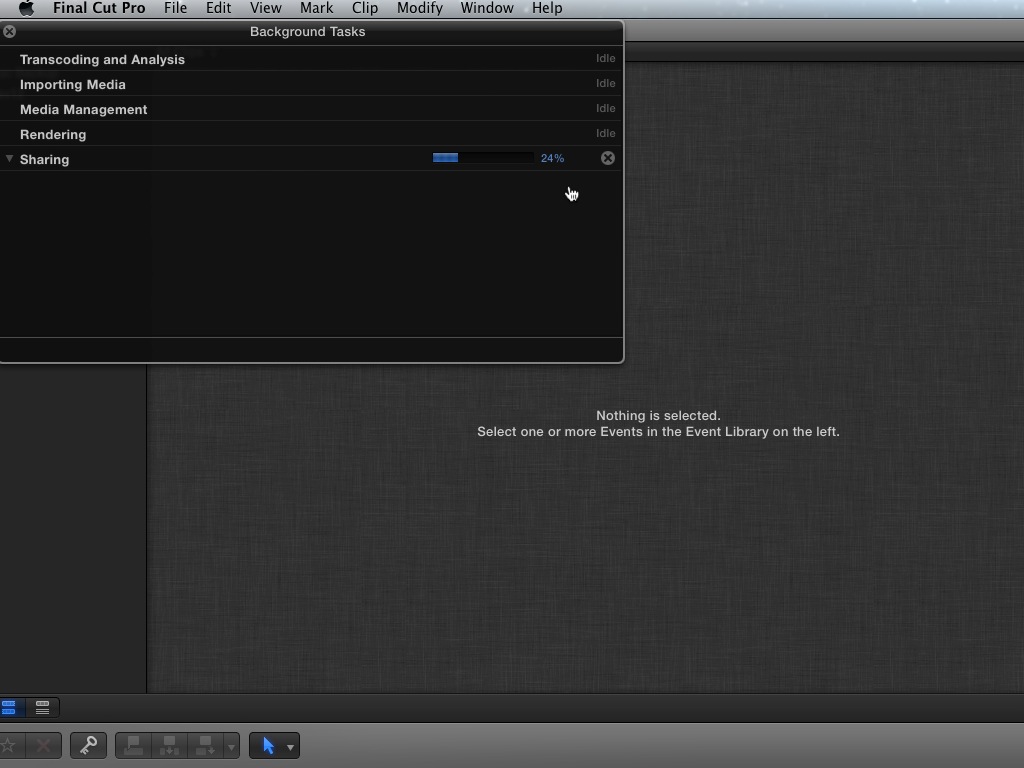The height and width of the screenshot is (768, 1024).
Task: Open the Help menu
Action: click(547, 8)
